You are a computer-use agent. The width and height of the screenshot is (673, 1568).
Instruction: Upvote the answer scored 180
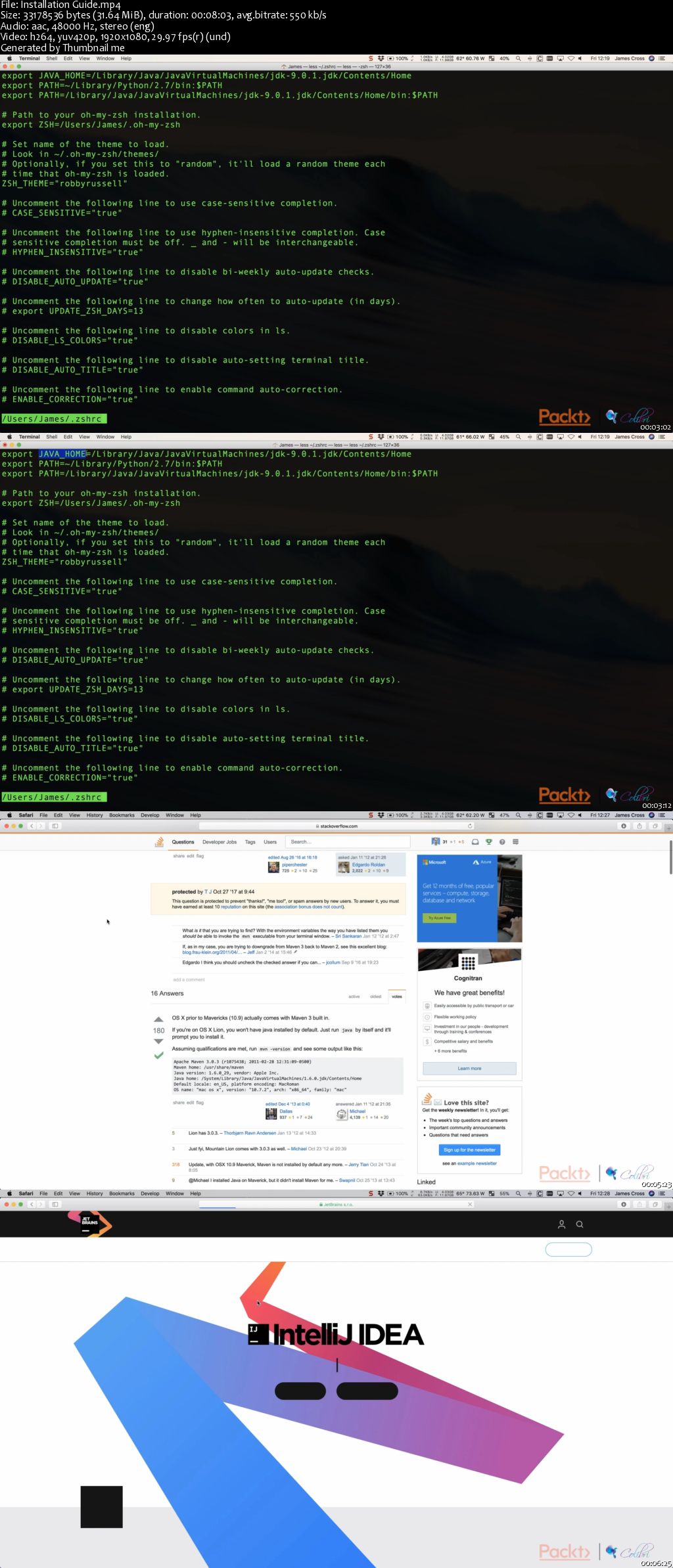click(x=158, y=1019)
